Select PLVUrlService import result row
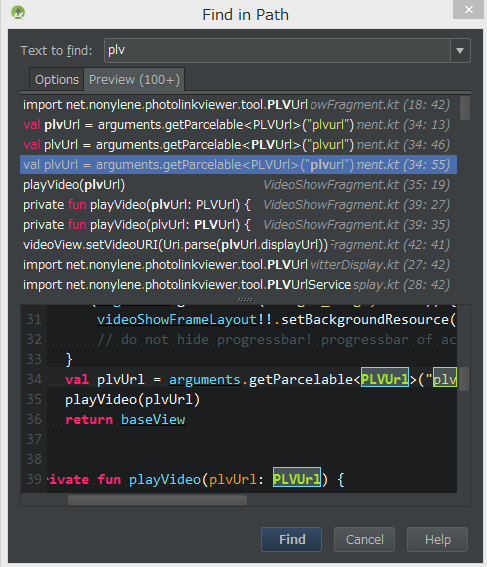The height and width of the screenshot is (567, 487). (238, 285)
